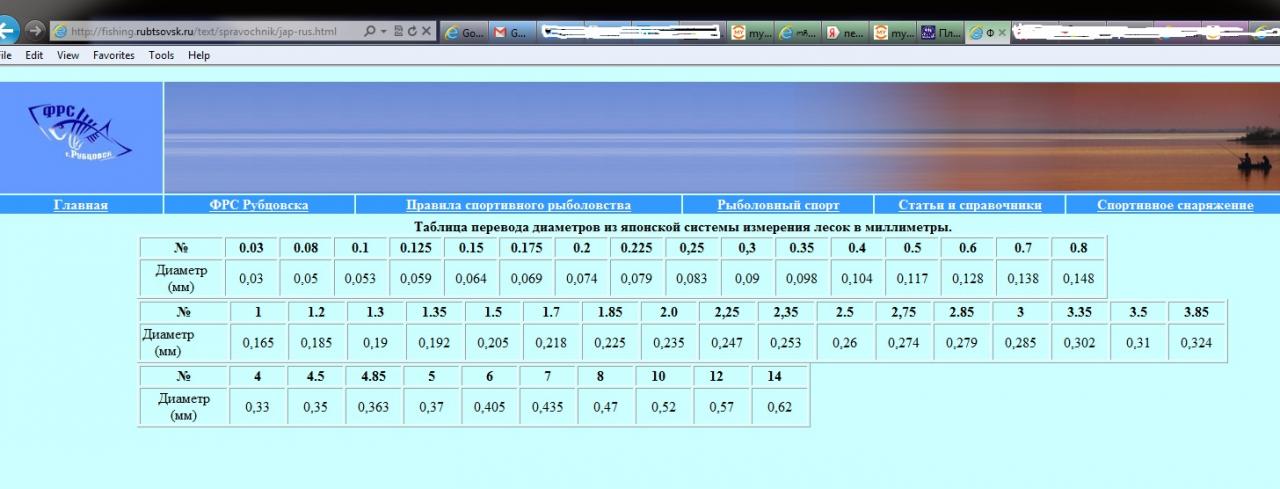Click the Статьи и справочники link
The image size is (1280, 489).
click(969, 205)
